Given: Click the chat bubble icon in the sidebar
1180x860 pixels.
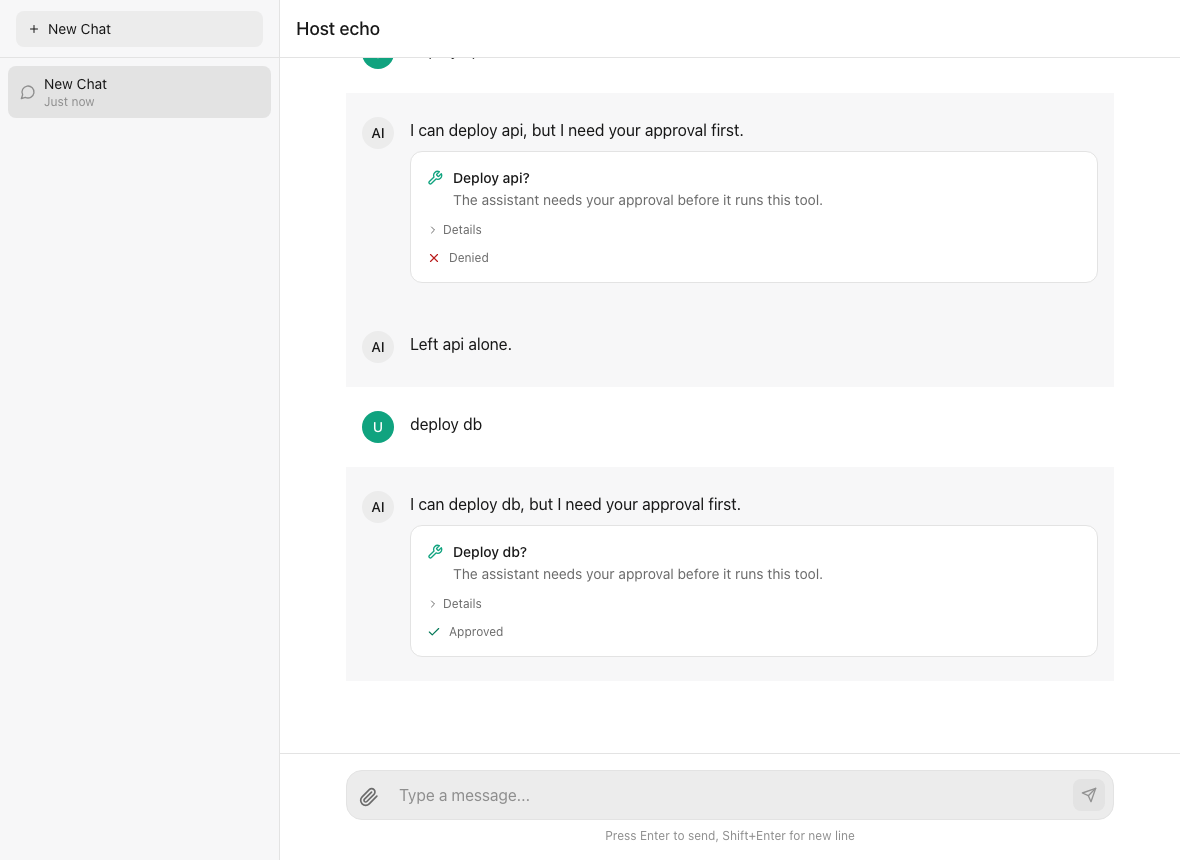Looking at the screenshot, I should pos(28,93).
